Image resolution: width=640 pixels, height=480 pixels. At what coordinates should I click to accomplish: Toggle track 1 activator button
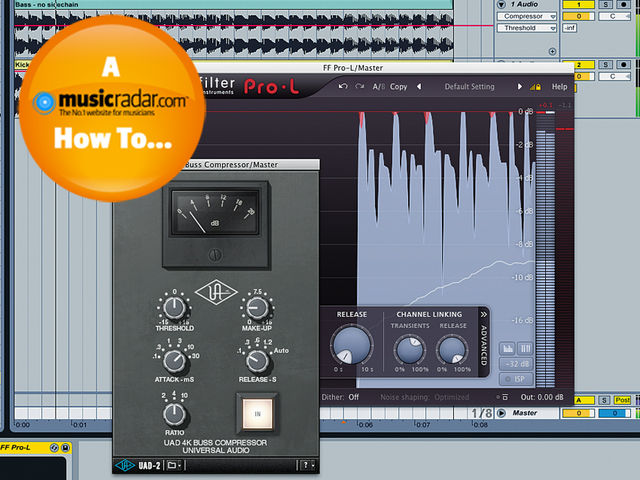tap(578, 4)
